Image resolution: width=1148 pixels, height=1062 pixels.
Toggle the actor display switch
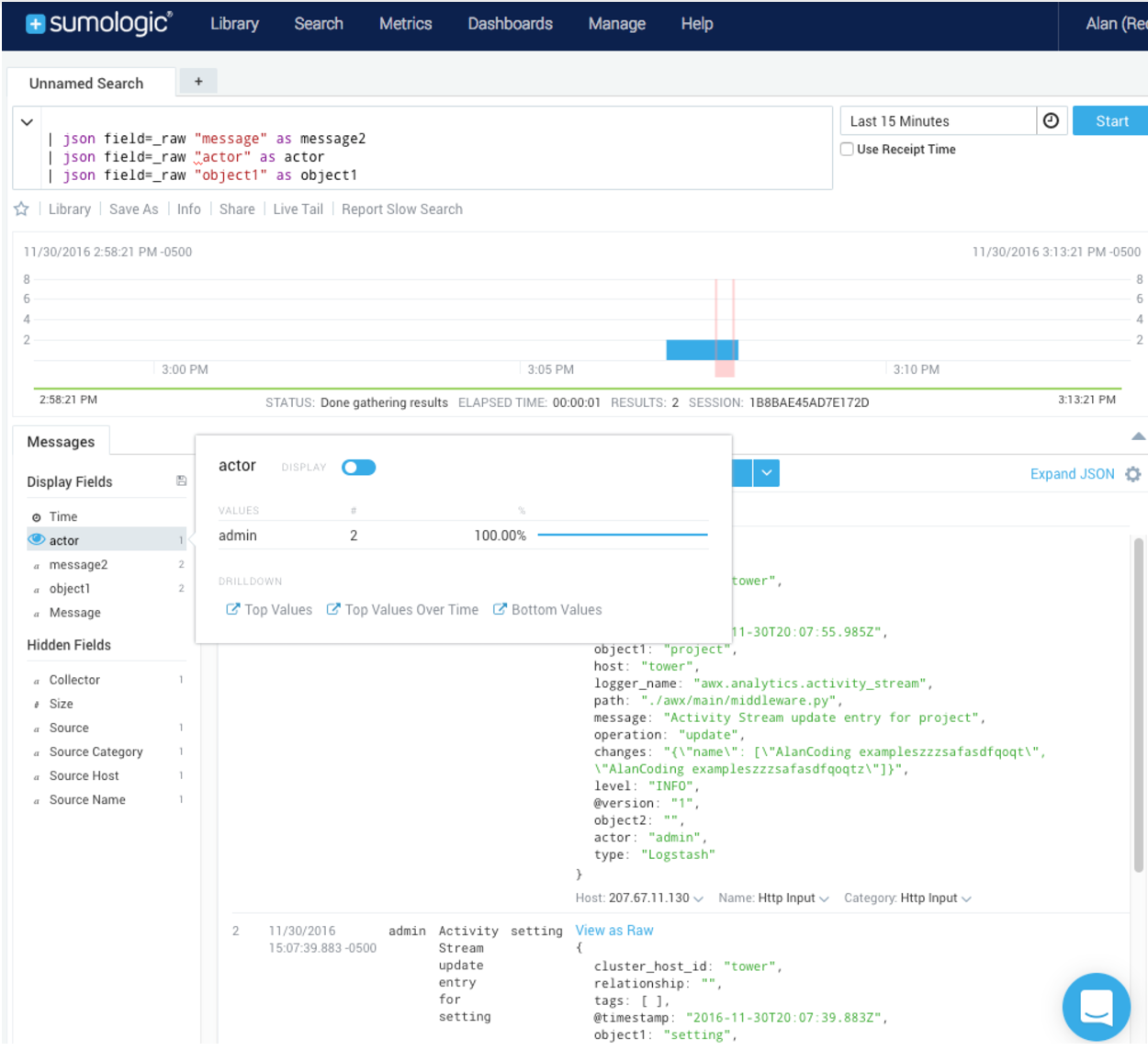tap(358, 468)
